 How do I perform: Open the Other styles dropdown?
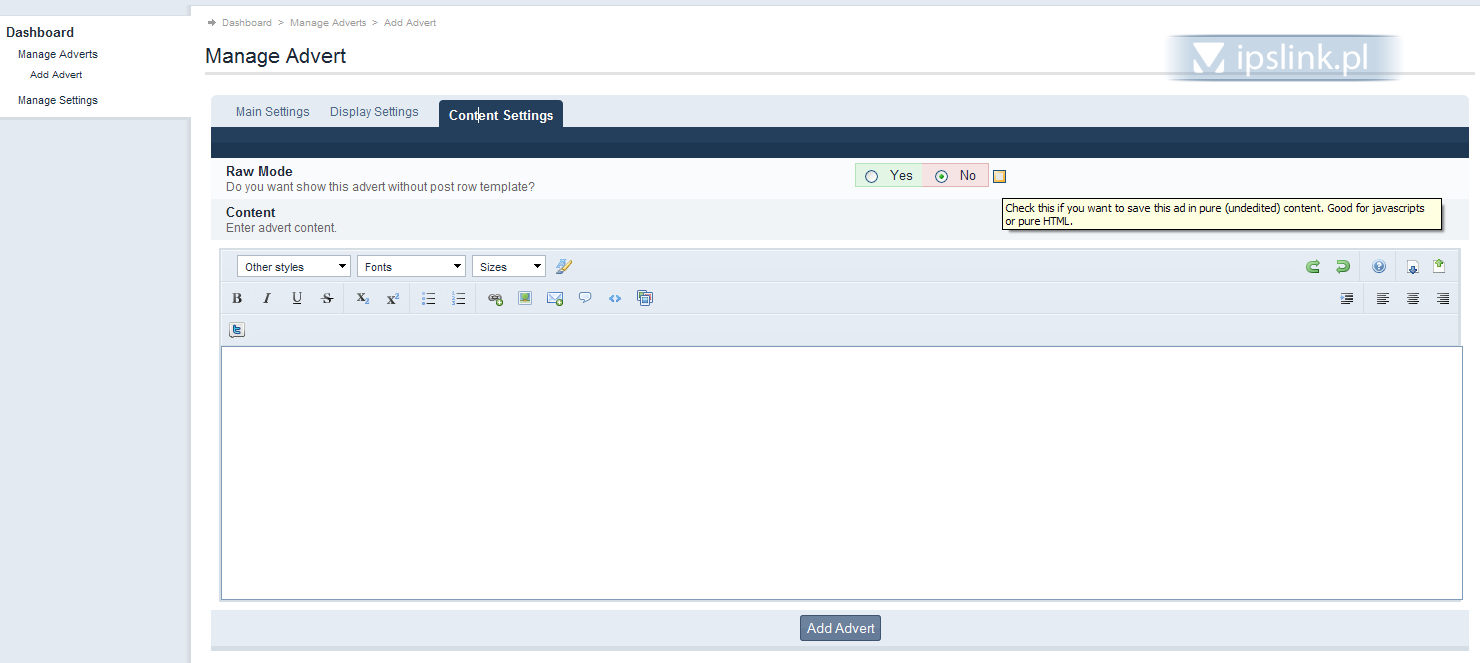293,267
